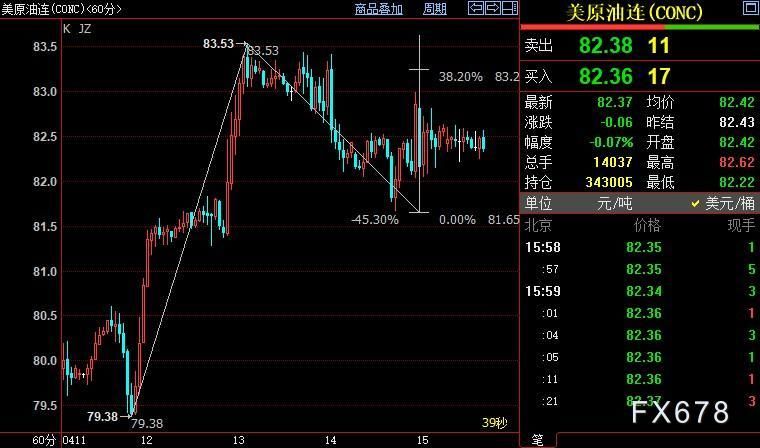The image size is (760, 448).
Task: Click the 北京 column header
Action: point(538,225)
